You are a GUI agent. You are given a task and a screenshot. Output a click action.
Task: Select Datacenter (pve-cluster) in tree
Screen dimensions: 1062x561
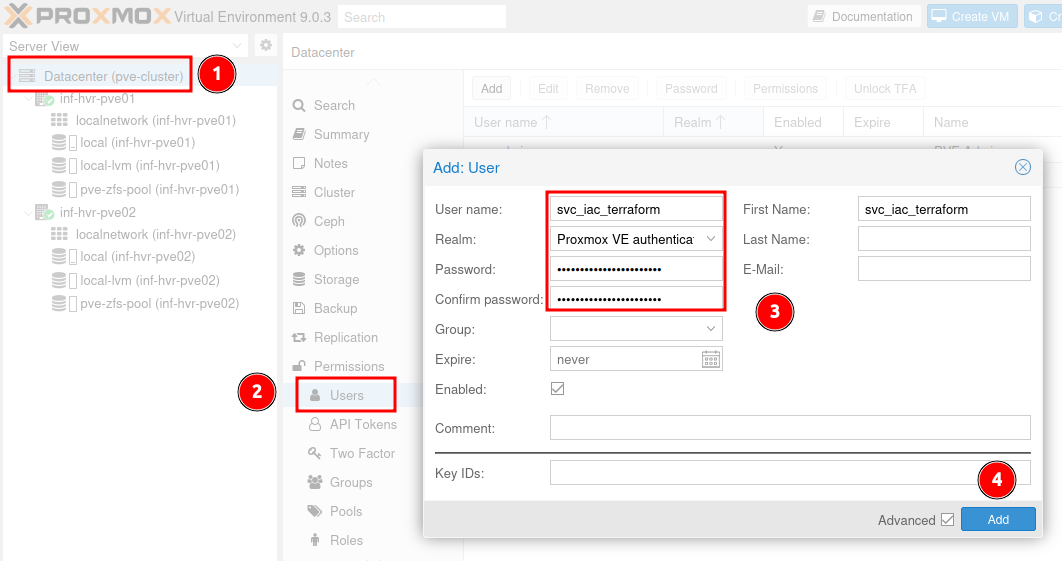tap(113, 76)
